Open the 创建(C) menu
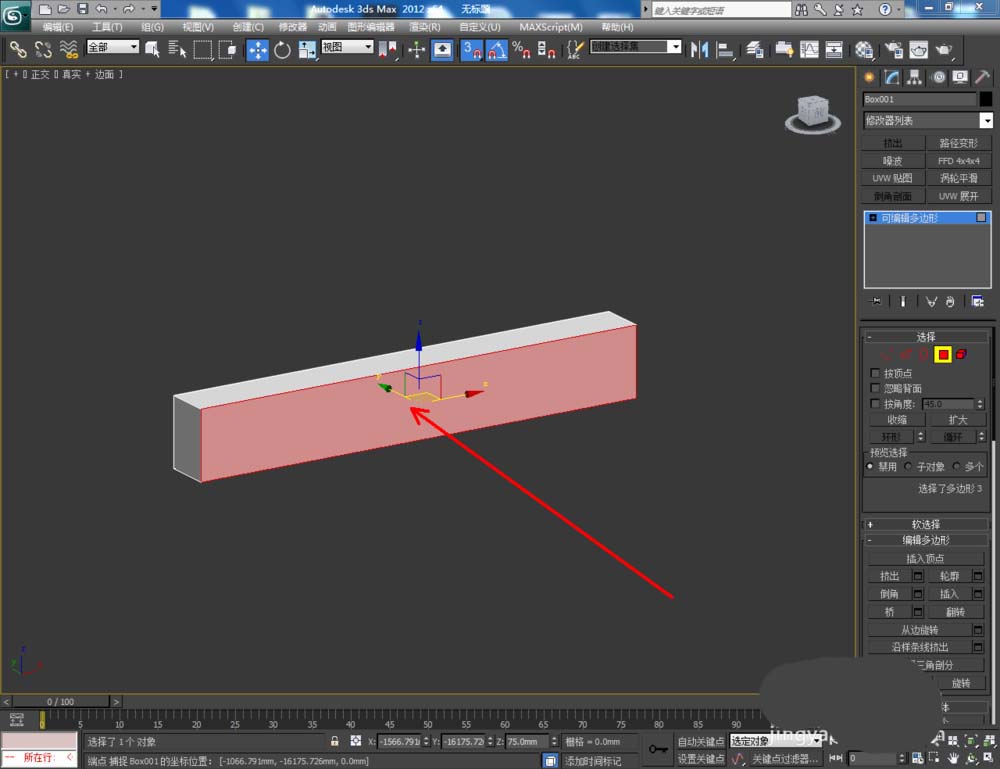The image size is (1000, 769). tap(247, 27)
